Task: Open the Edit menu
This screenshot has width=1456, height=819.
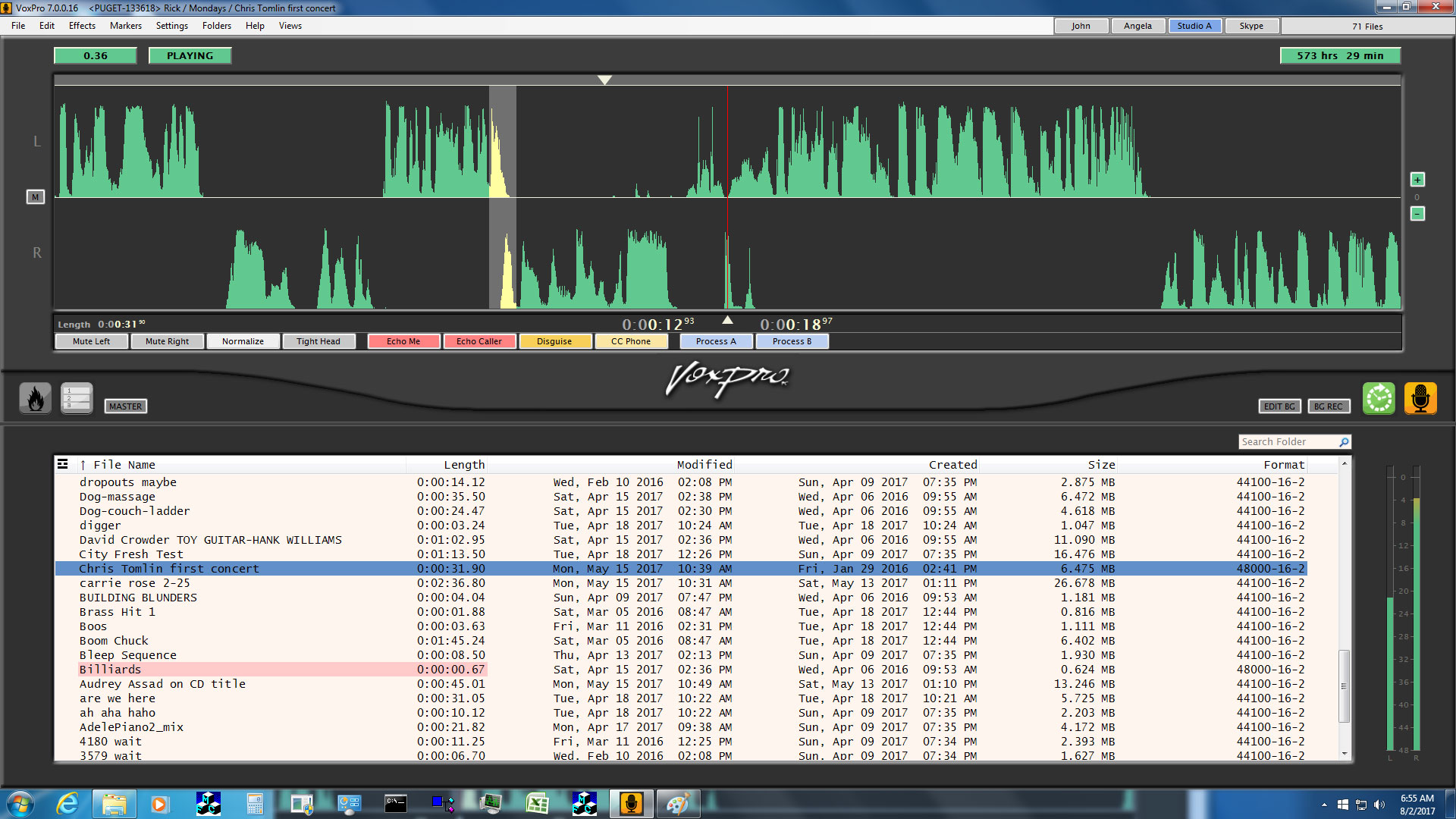Action: coord(47,26)
